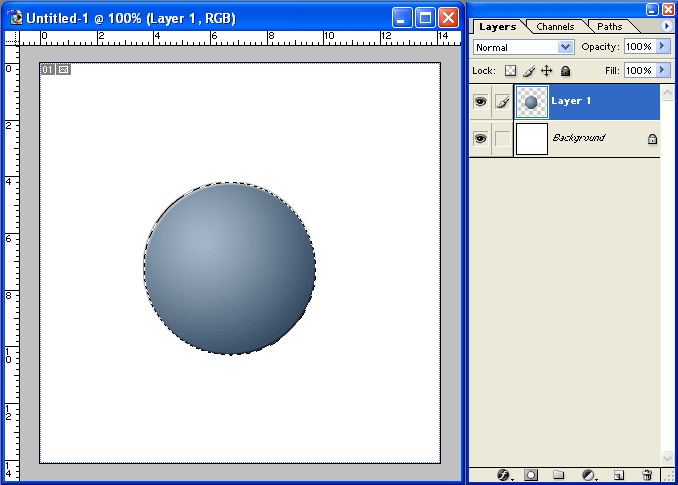Open the Layers palette flyout menu arrow
678x485 pixels.
click(666, 26)
